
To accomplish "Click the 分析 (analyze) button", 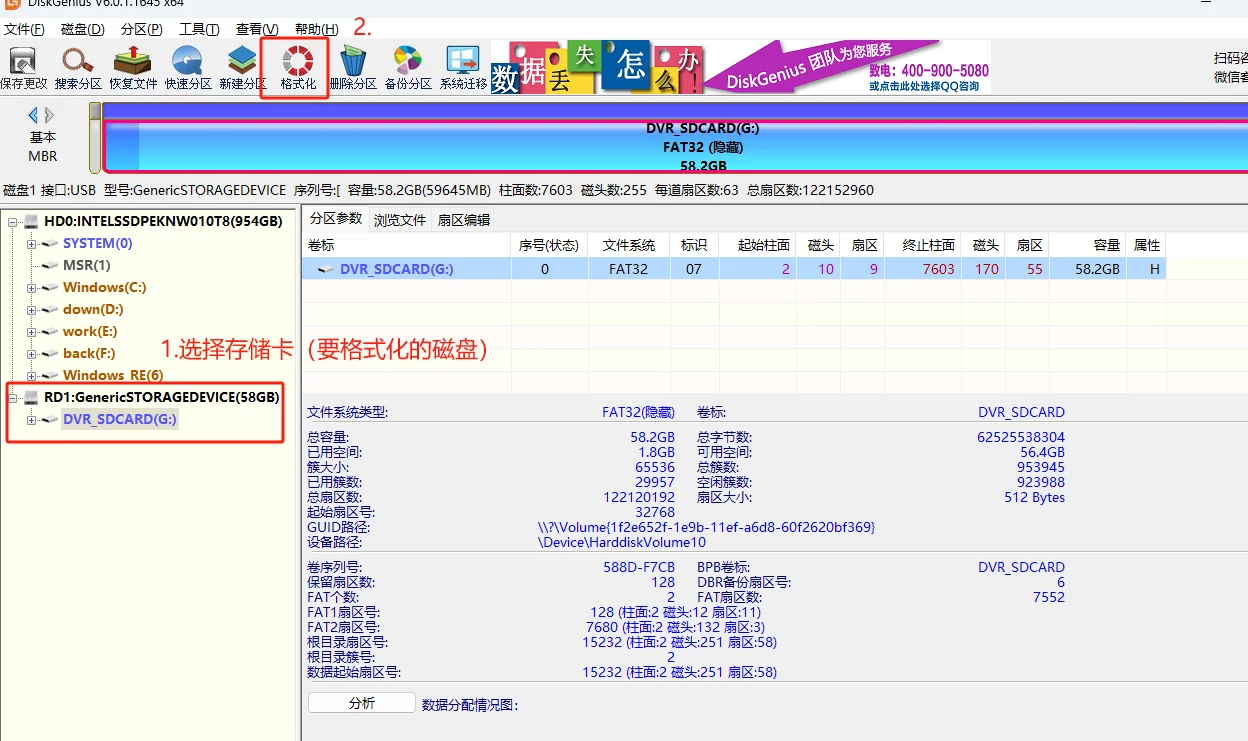I will [x=362, y=703].
